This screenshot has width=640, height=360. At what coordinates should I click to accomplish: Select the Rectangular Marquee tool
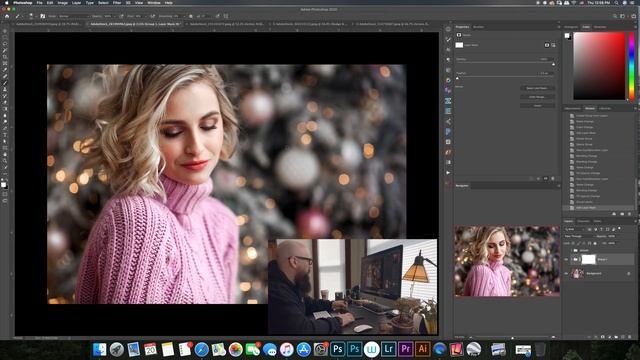[5, 38]
